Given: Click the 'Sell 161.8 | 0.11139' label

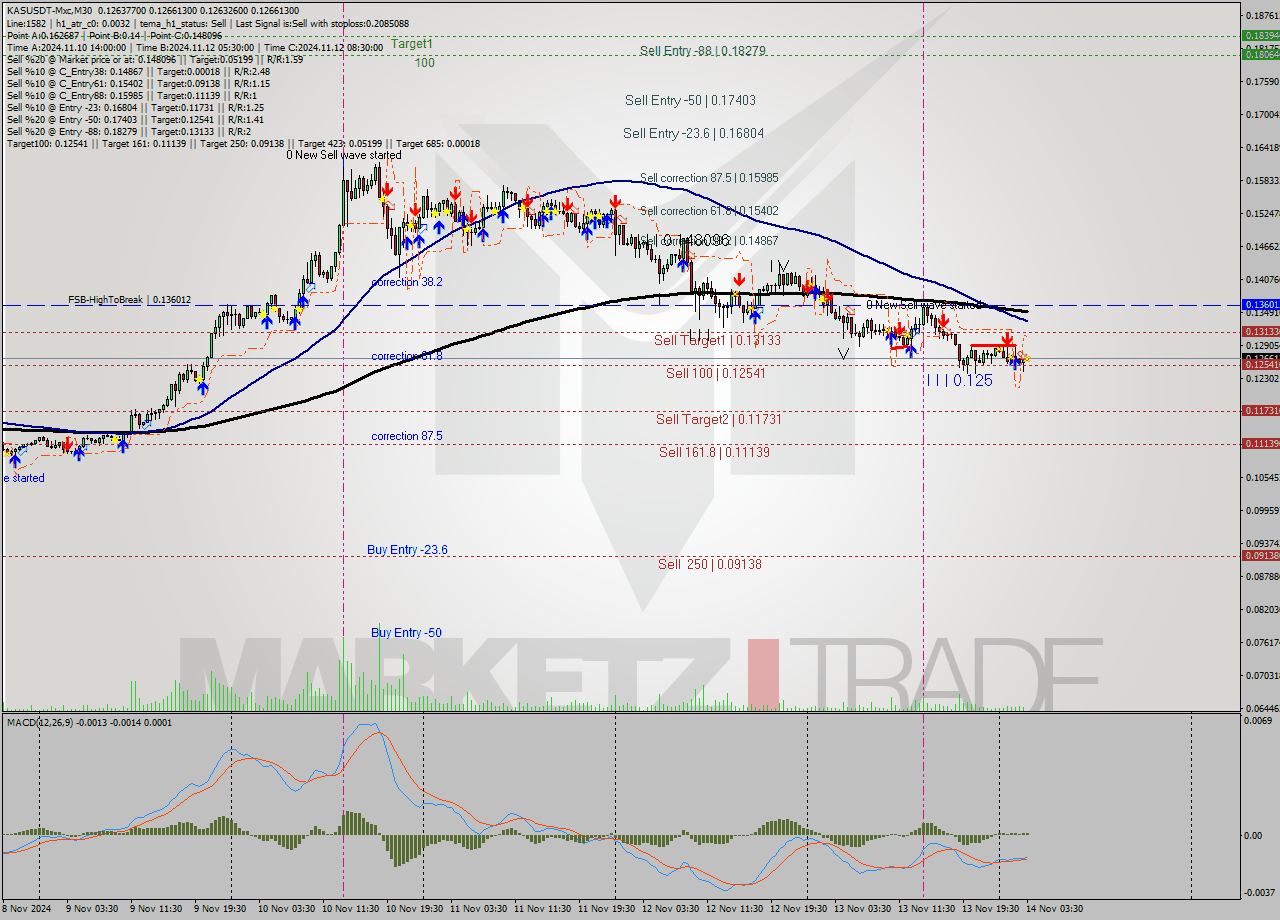Looking at the screenshot, I should pos(714,452).
